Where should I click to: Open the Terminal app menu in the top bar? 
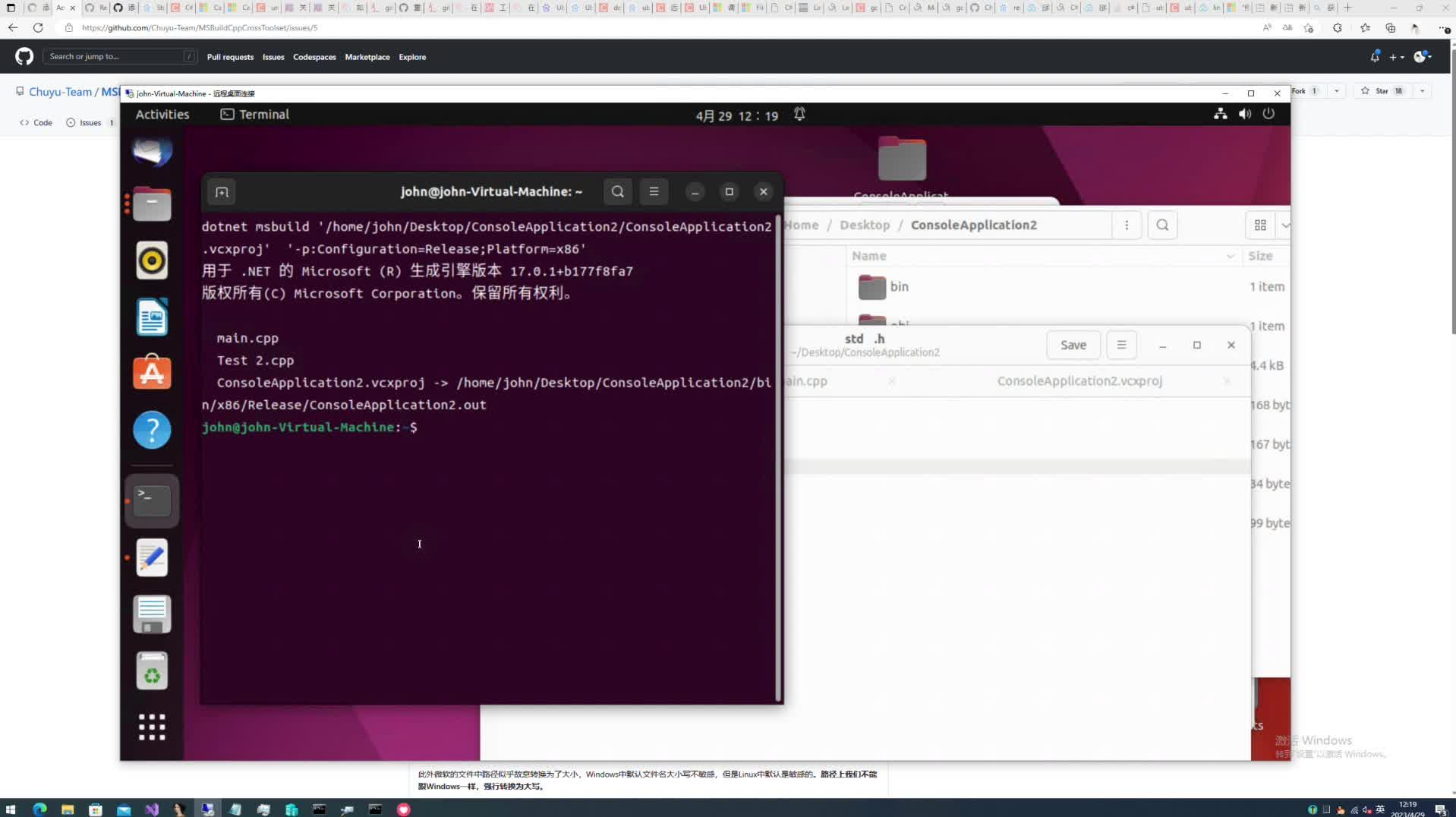point(255,115)
